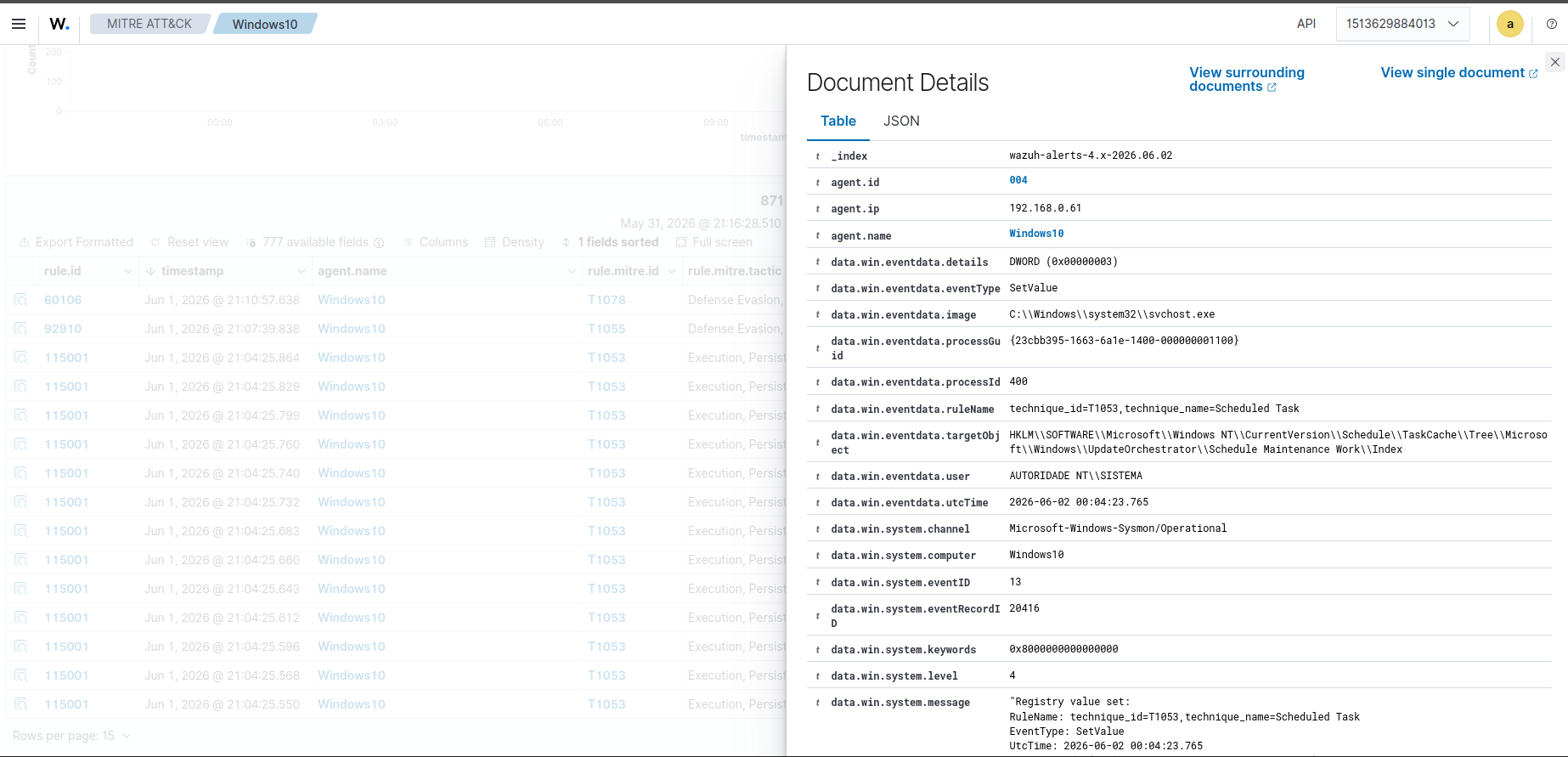Click the Reset view button

click(x=189, y=242)
